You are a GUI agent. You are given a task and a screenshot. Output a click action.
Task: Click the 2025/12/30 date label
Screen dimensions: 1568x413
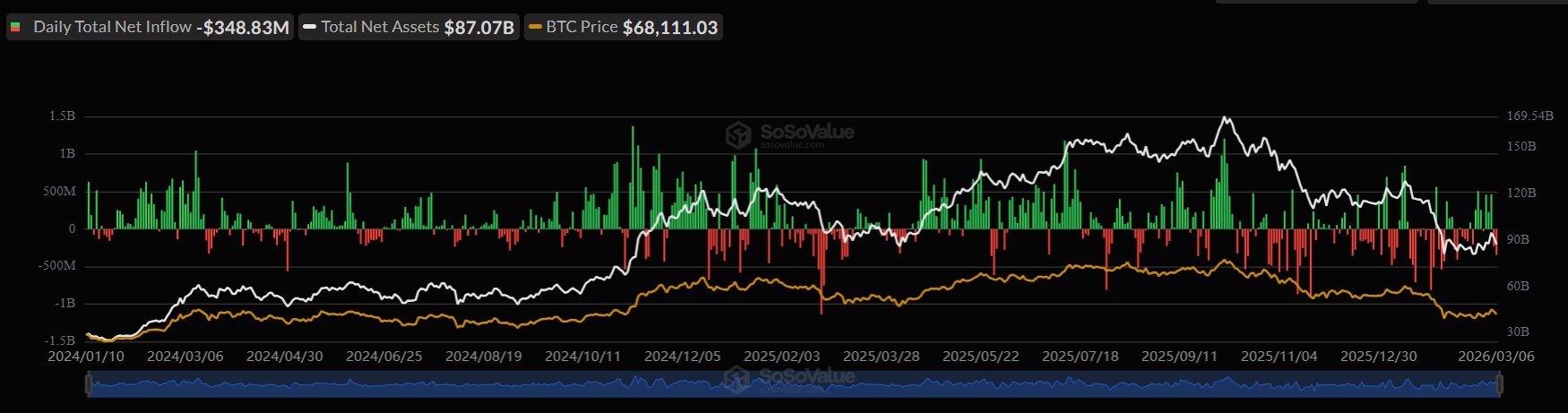[1379, 356]
